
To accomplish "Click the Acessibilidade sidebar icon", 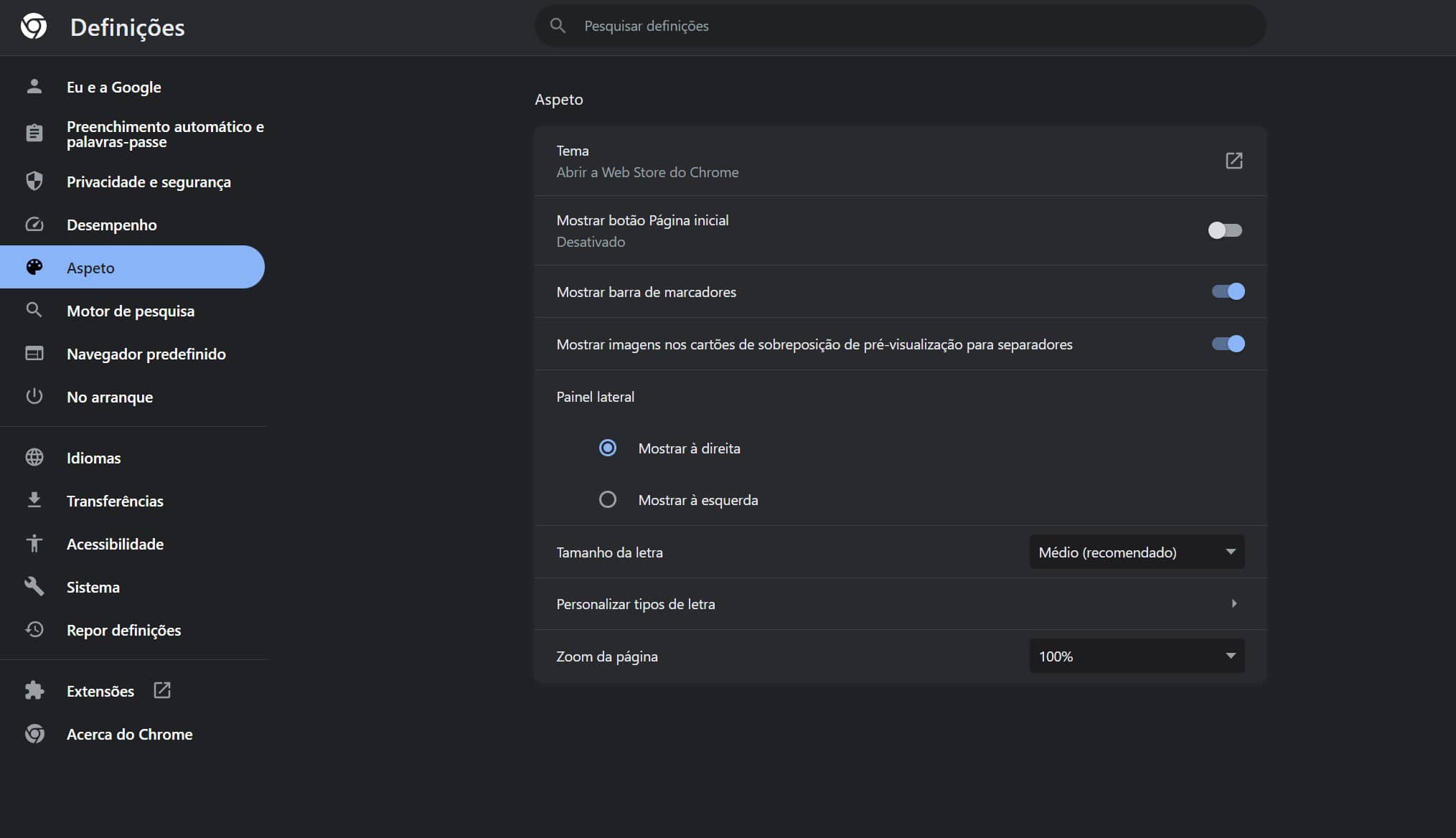I will [x=34, y=543].
